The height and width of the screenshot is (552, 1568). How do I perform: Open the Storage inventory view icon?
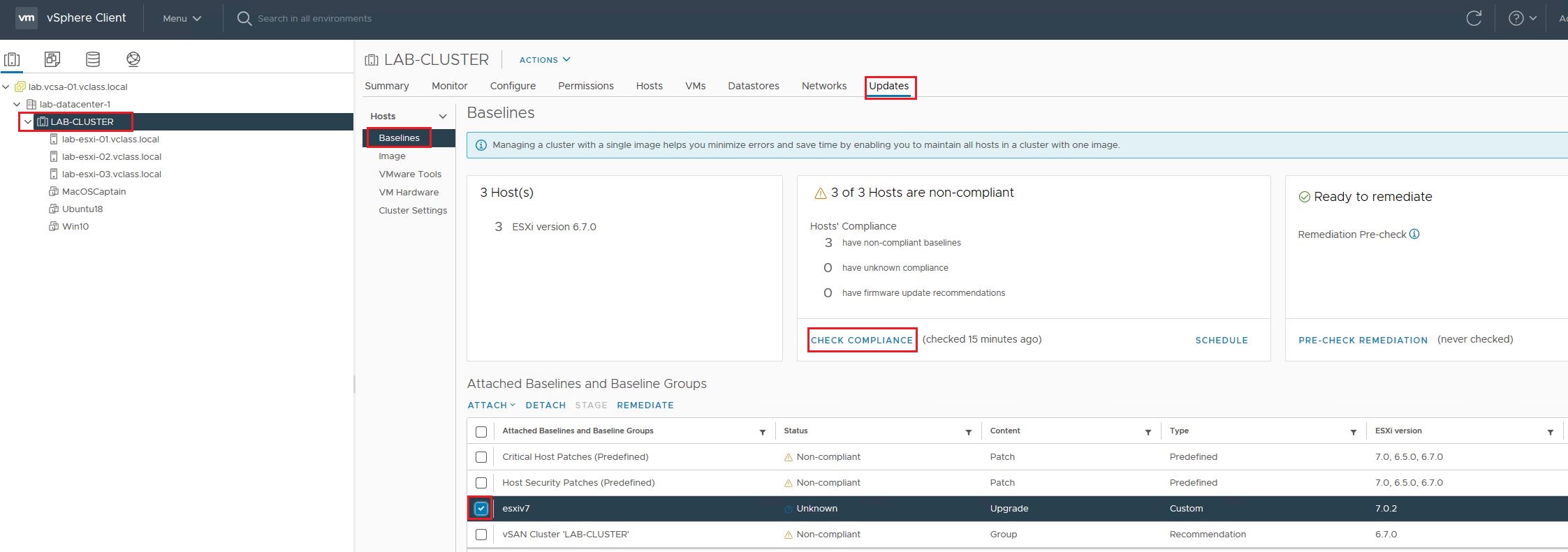(x=93, y=59)
